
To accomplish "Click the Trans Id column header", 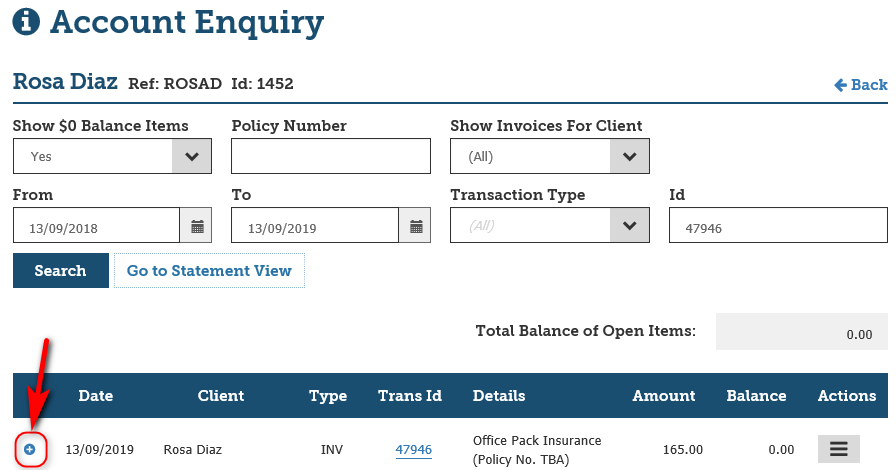I will point(410,396).
